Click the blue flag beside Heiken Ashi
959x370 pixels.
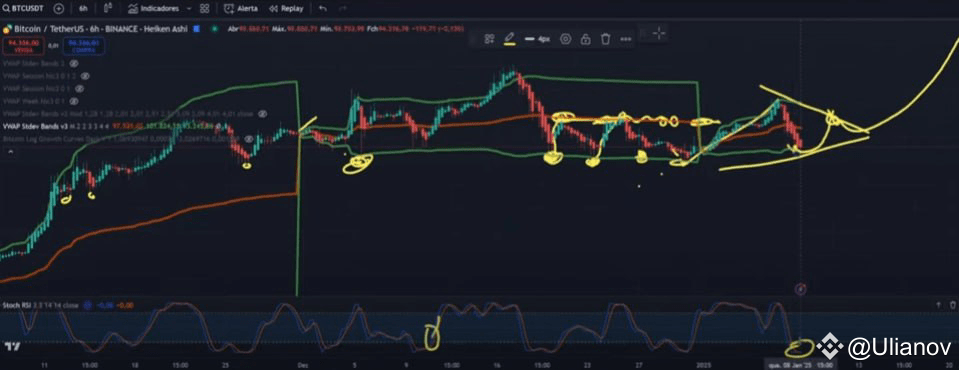(x=196, y=28)
